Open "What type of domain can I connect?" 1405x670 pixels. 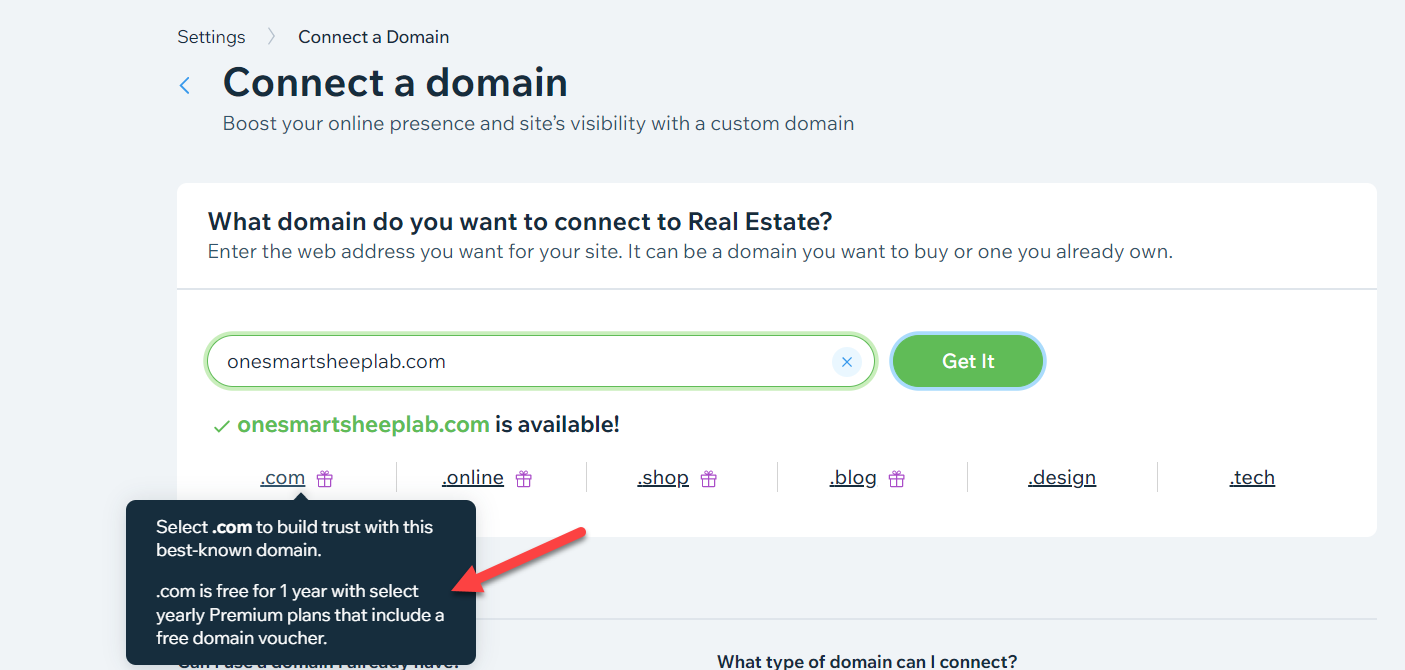(867, 661)
